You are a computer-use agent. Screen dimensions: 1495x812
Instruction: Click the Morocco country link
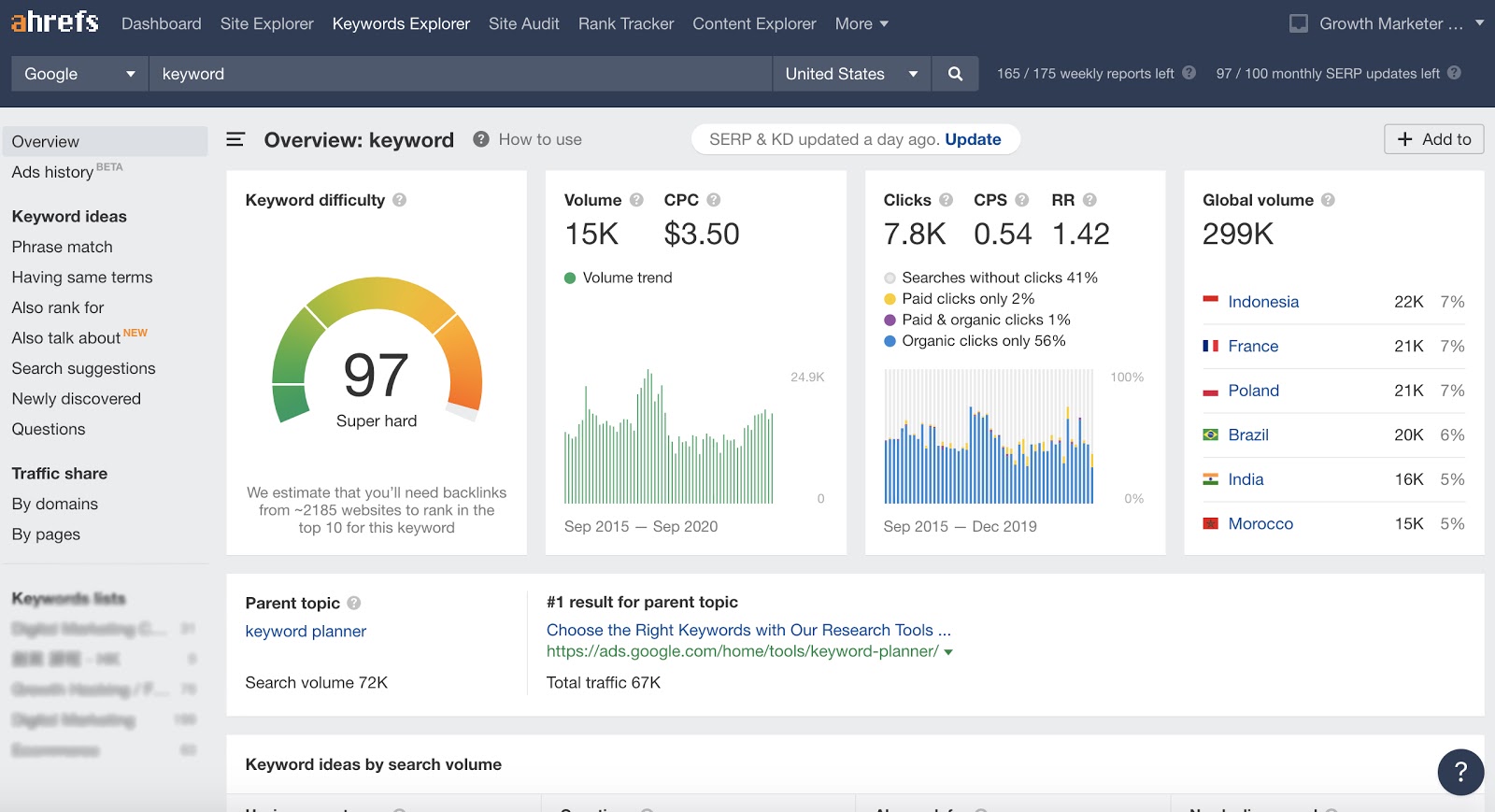[1260, 524]
